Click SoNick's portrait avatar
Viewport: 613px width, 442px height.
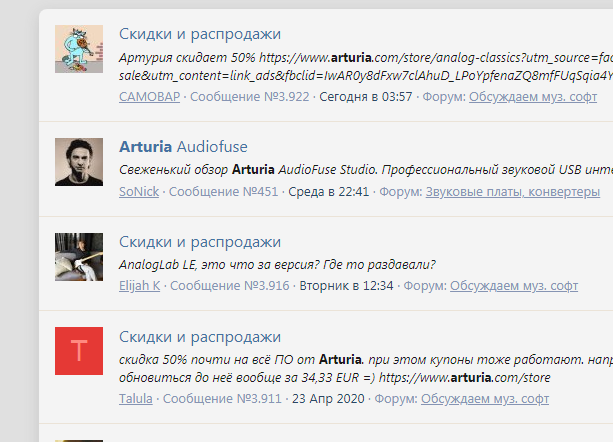79,161
